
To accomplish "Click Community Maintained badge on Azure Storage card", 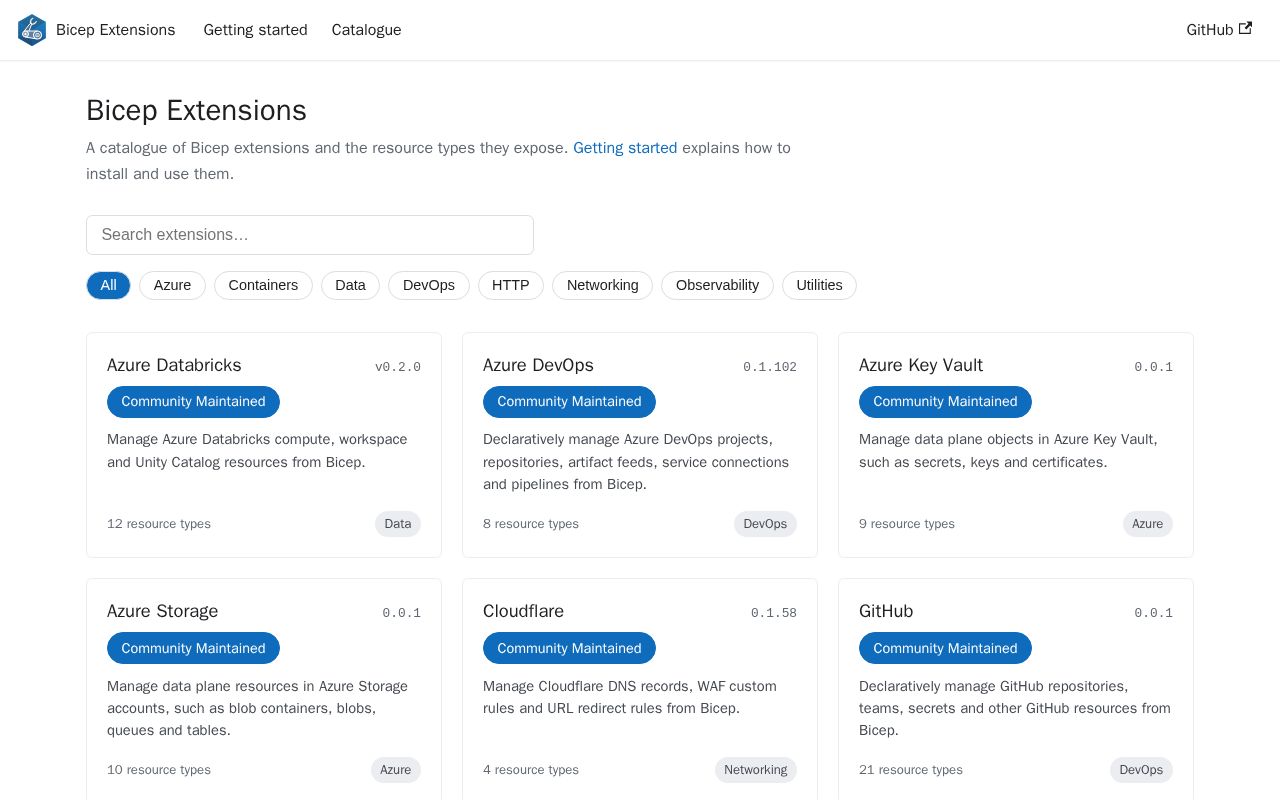I will click(193, 648).
